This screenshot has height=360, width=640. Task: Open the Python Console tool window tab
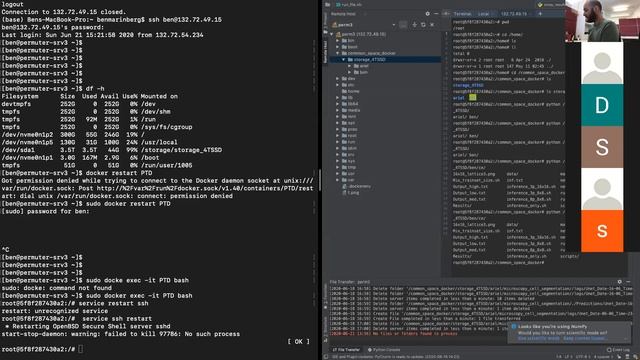(384, 350)
